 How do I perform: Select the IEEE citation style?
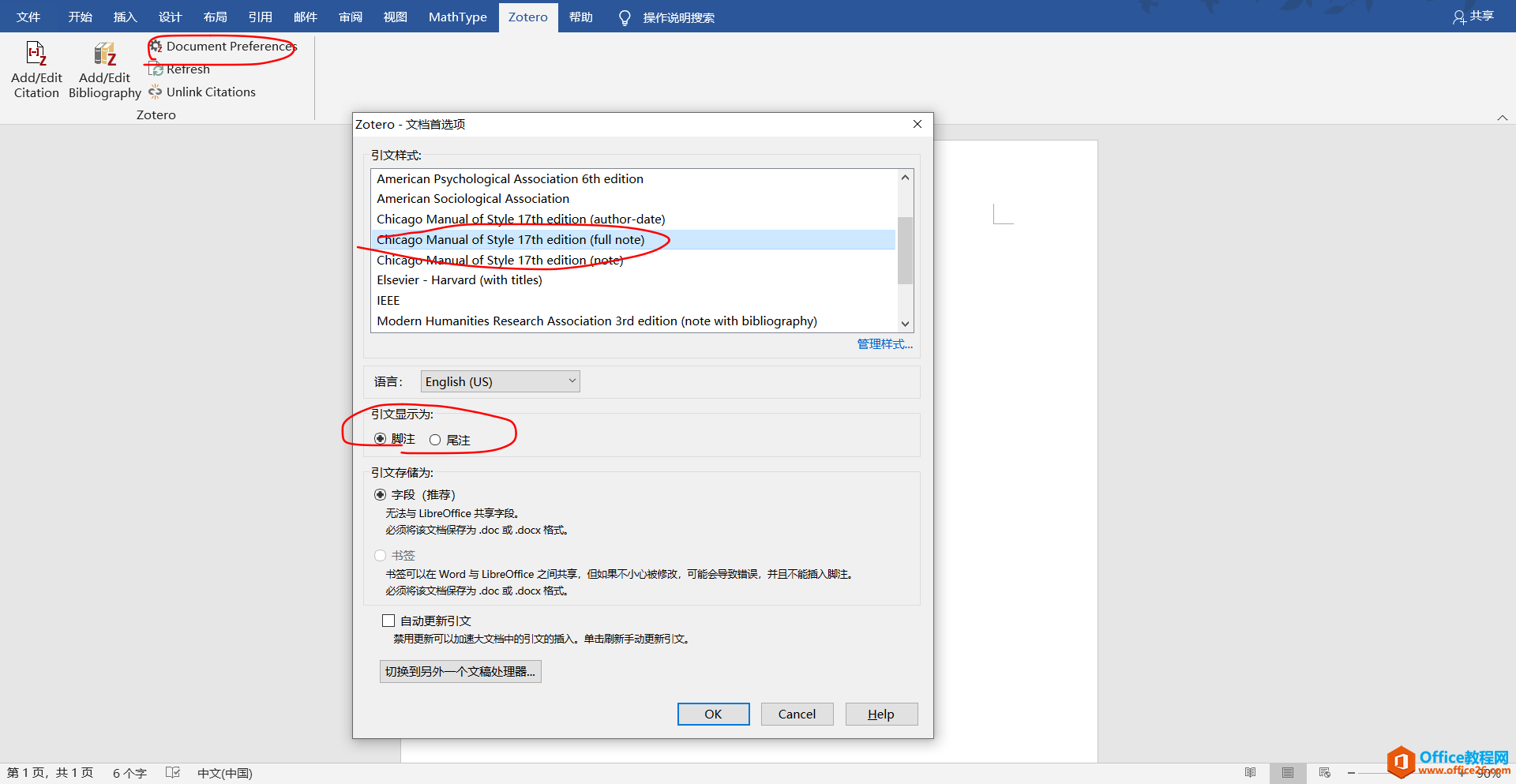[x=633, y=301]
